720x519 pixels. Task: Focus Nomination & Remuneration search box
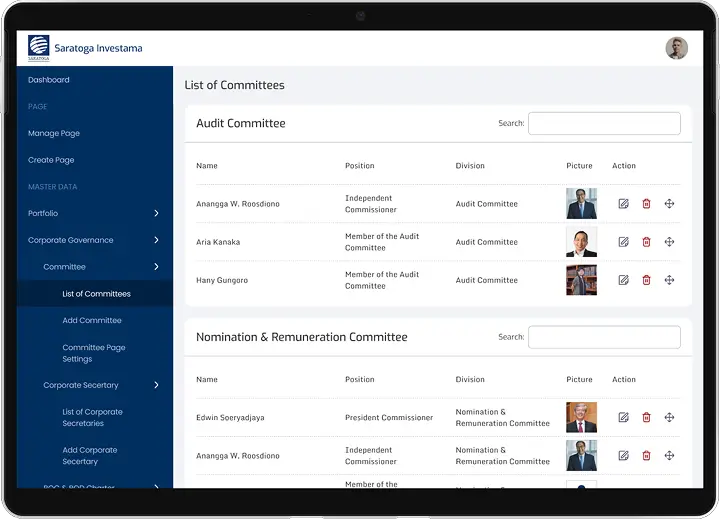point(604,337)
